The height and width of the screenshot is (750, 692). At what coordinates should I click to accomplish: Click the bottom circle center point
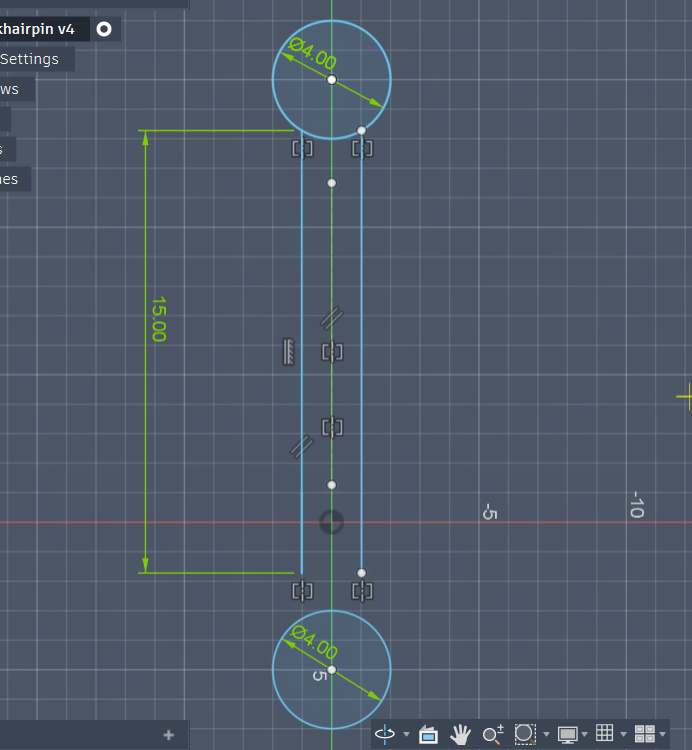(331, 670)
